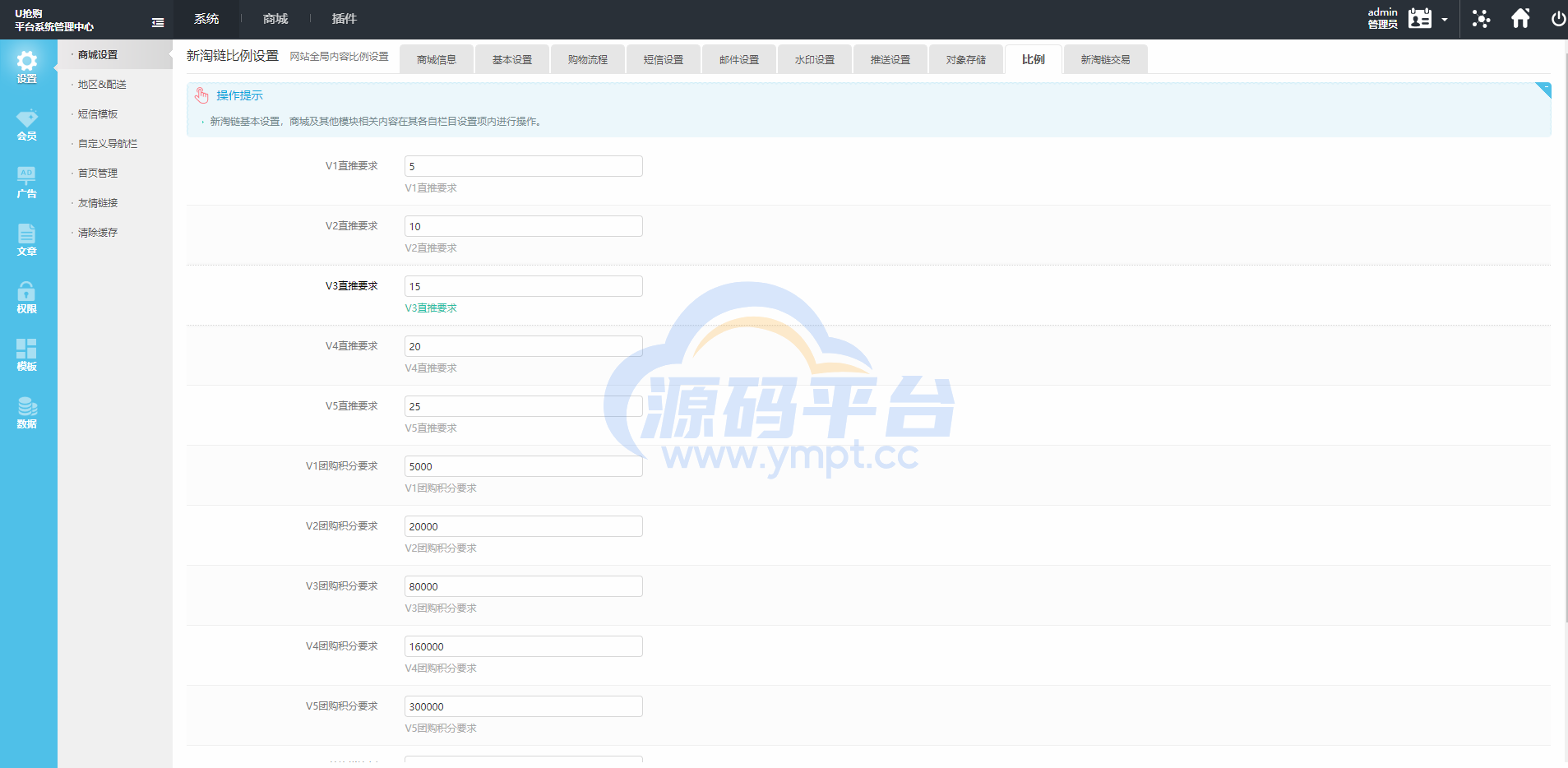This screenshot has width=1568, height=768.
Task: Open 短信模板 in the submenu
Action: pyautogui.click(x=98, y=114)
